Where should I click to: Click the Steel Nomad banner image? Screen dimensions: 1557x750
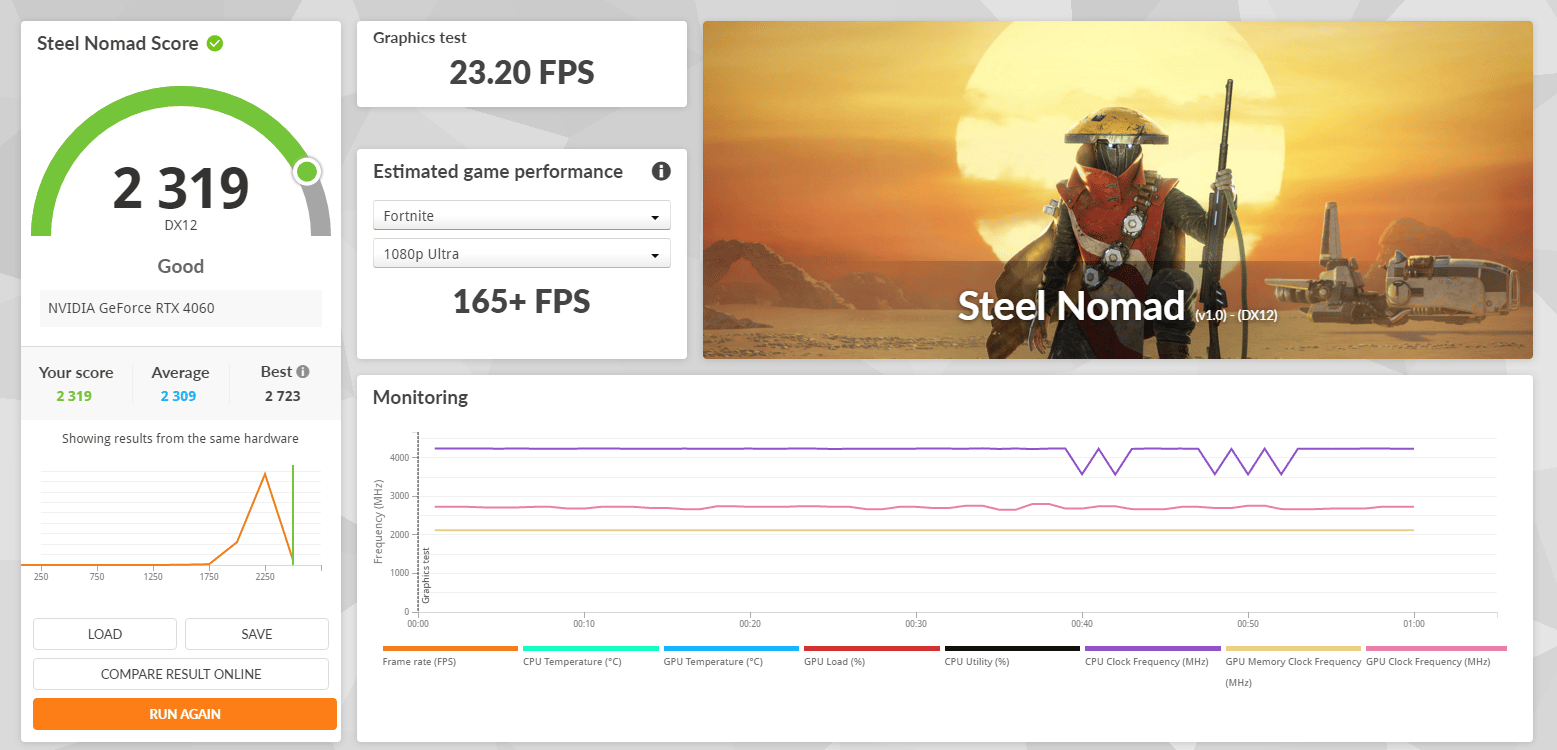pyautogui.click(x=1118, y=190)
